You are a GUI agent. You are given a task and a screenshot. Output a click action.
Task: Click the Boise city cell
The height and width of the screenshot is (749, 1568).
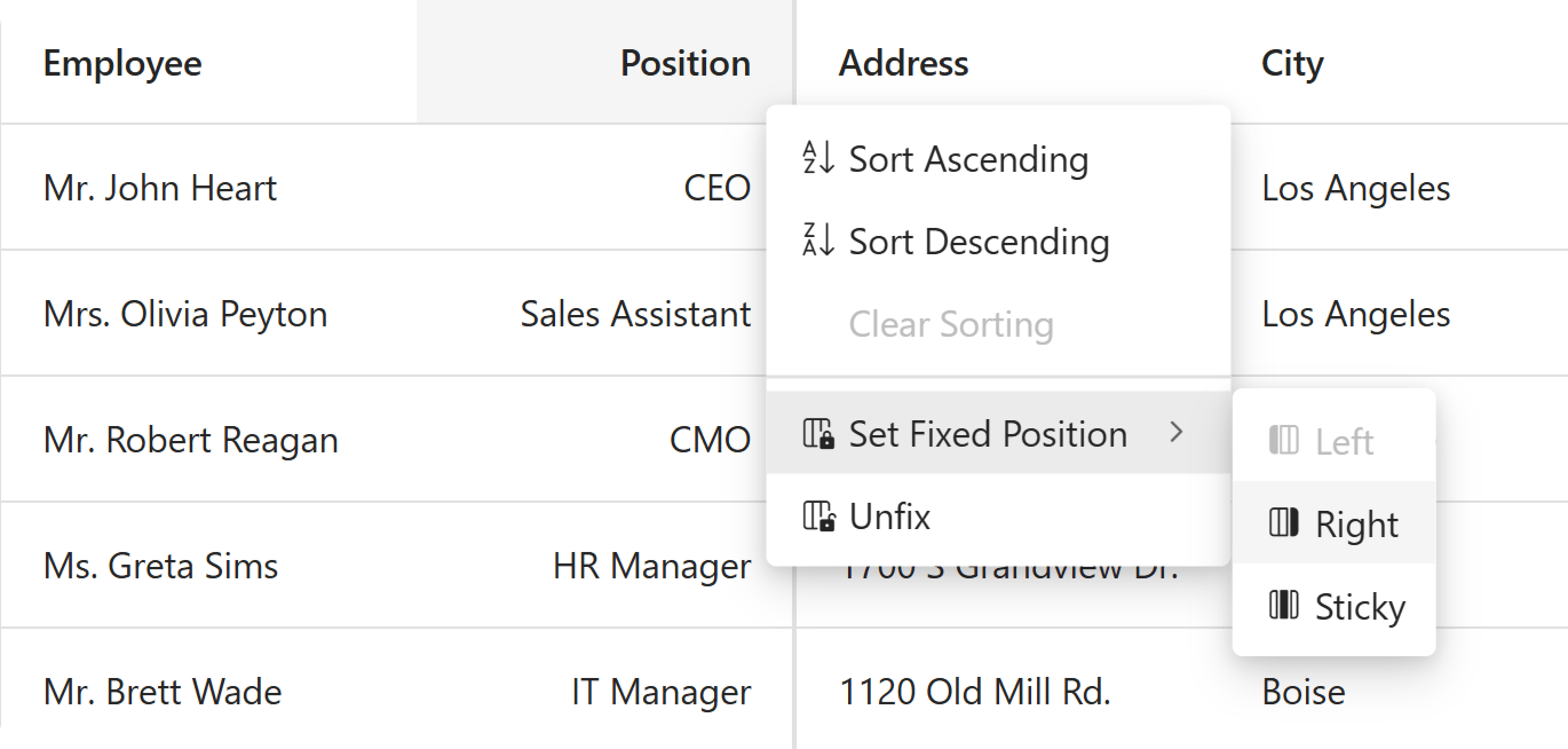click(x=1303, y=691)
